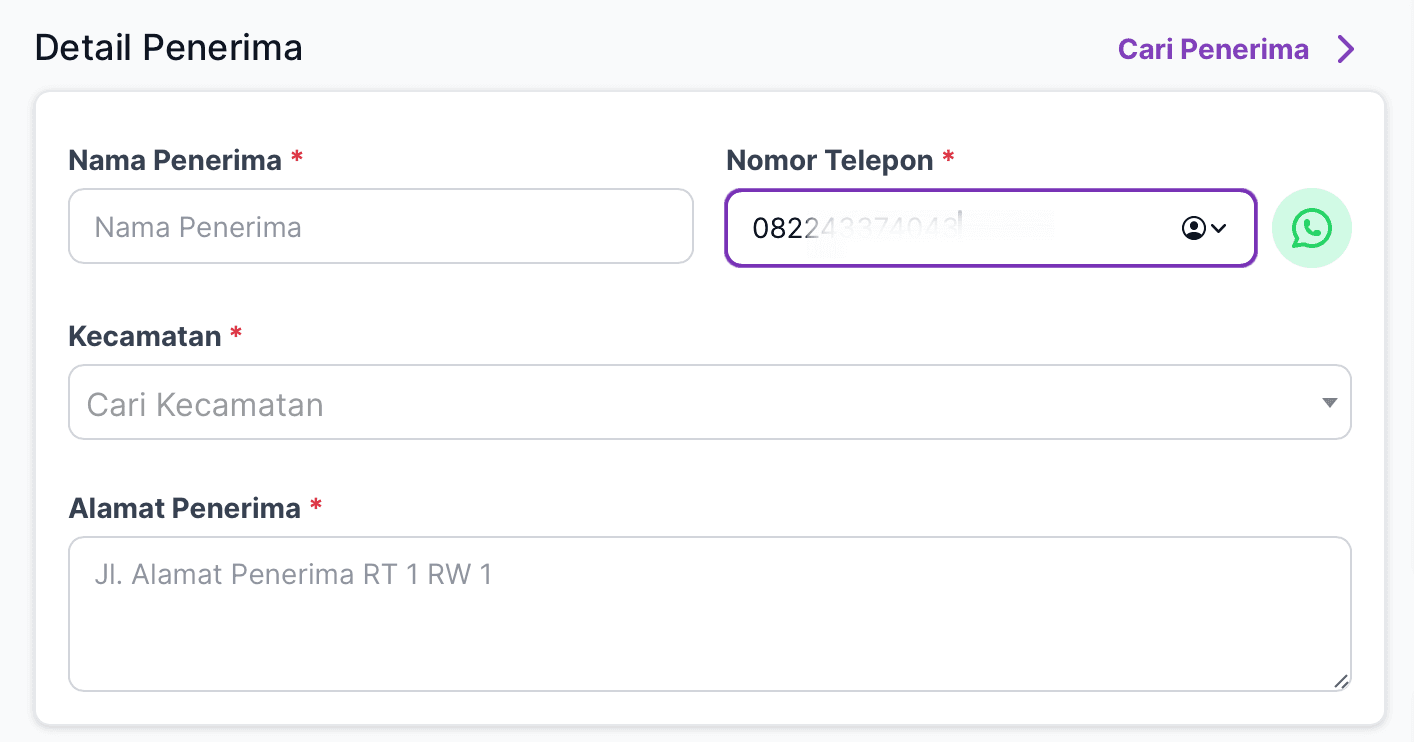Click the Nomor Telepon field label
The height and width of the screenshot is (742, 1414).
[829, 160]
